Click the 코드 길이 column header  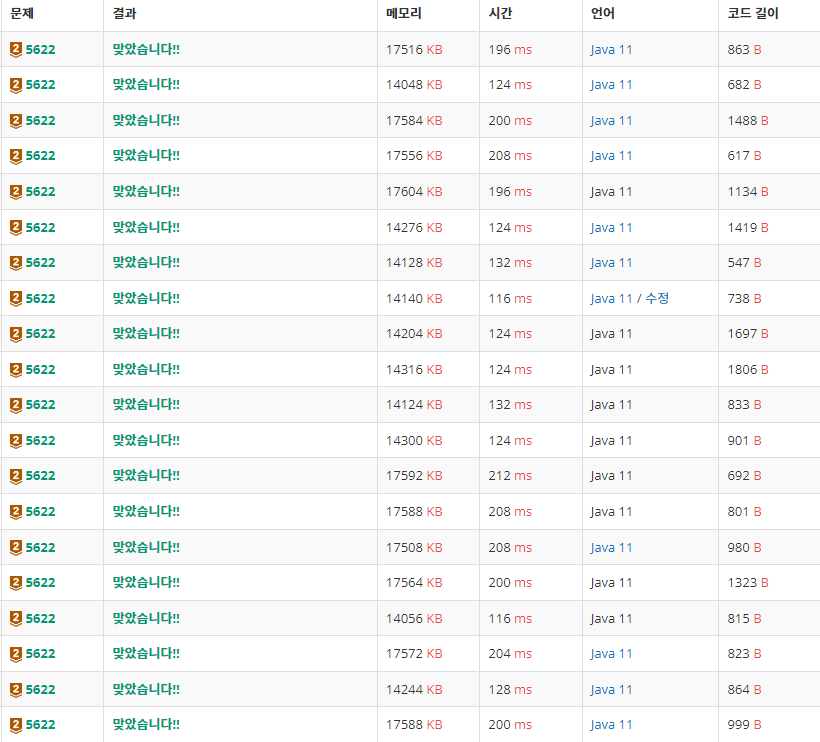(753, 14)
